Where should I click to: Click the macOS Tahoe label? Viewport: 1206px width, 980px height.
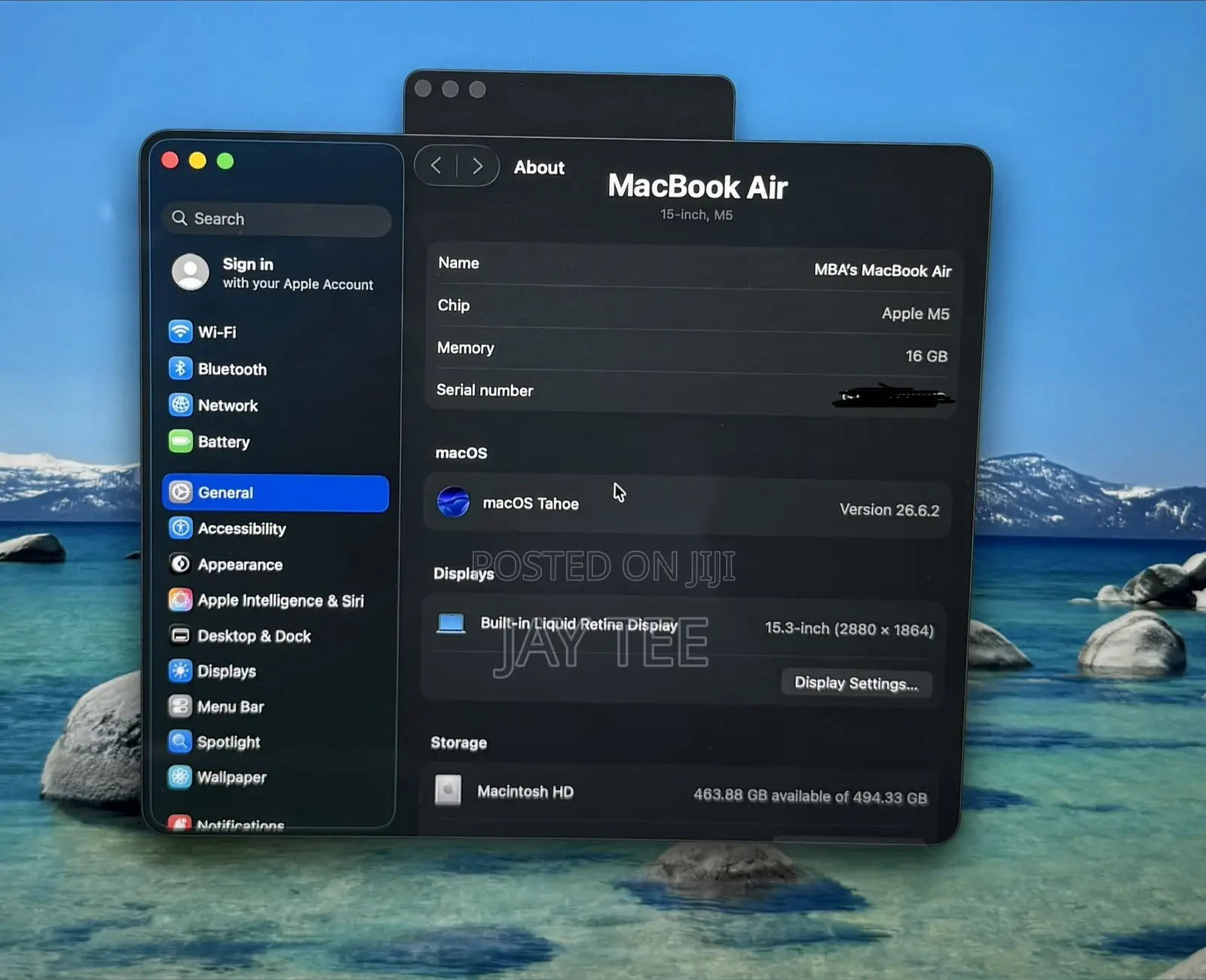pyautogui.click(x=531, y=504)
